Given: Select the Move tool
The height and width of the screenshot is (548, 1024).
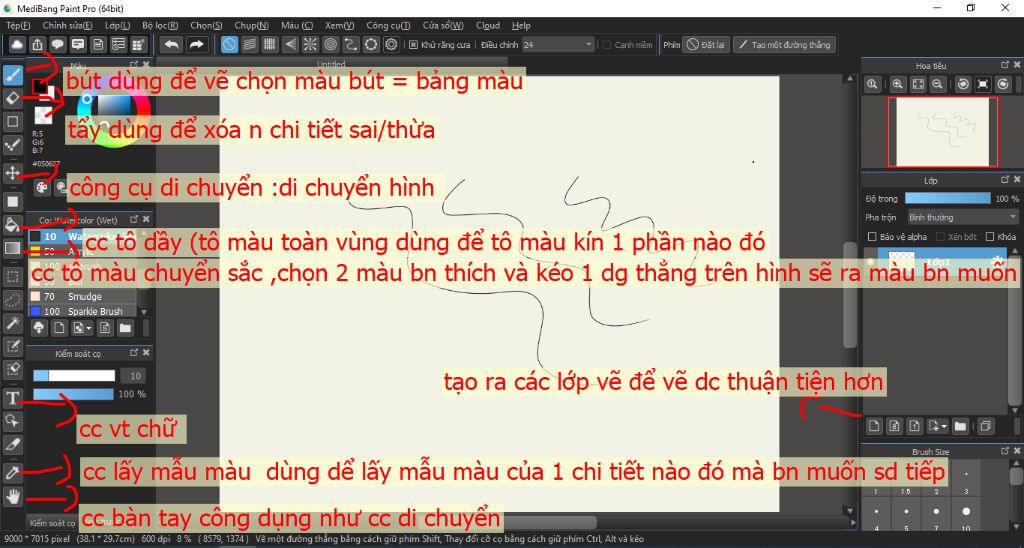Looking at the screenshot, I should click(x=12, y=172).
